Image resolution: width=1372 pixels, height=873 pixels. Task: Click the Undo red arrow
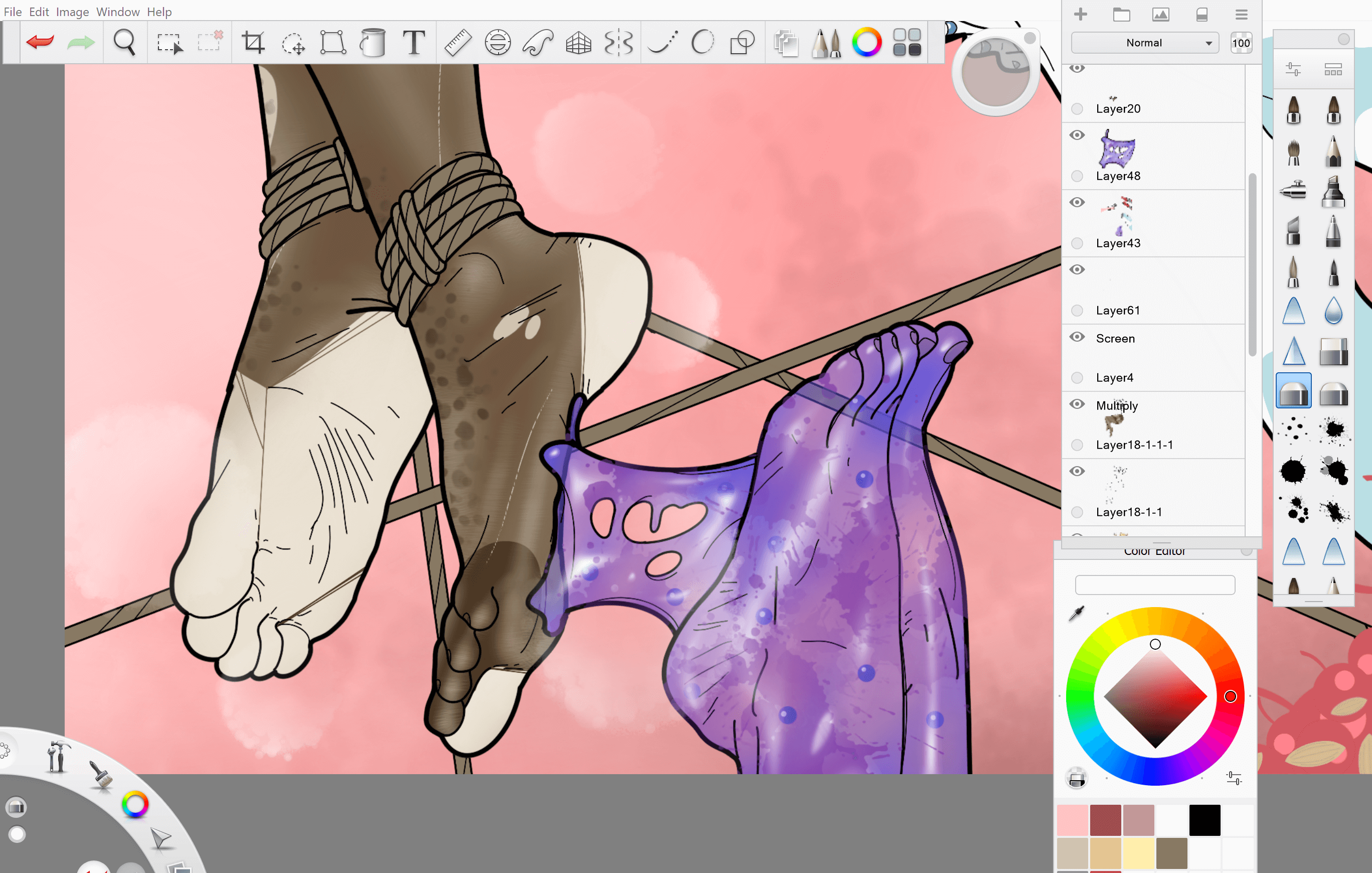coord(40,42)
